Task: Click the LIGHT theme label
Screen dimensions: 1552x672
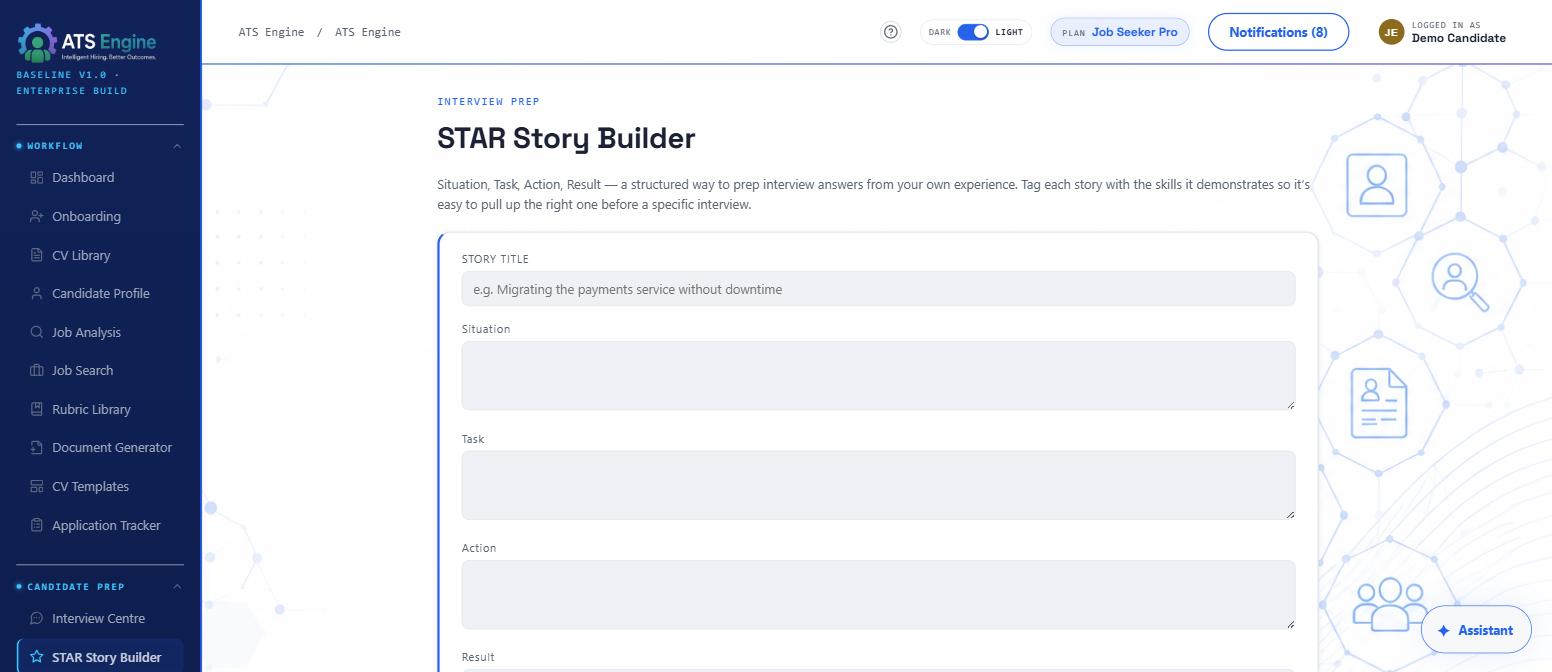Action: click(x=1009, y=32)
